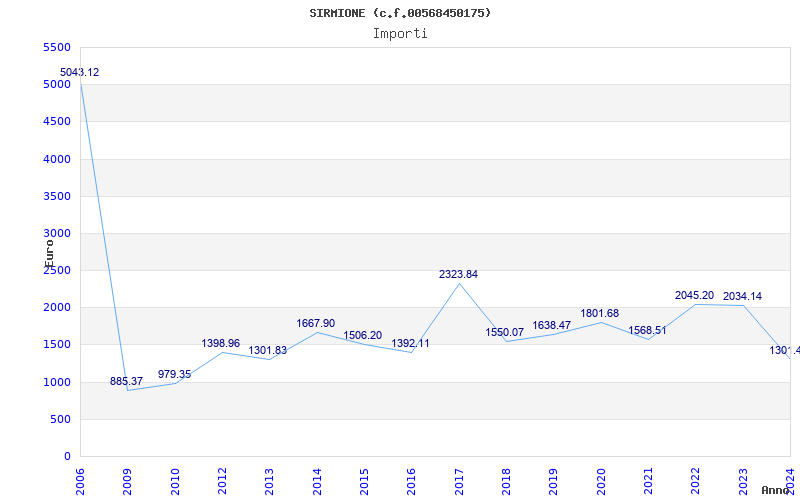
Task: Click x-axis year 2017
Action: [459, 482]
